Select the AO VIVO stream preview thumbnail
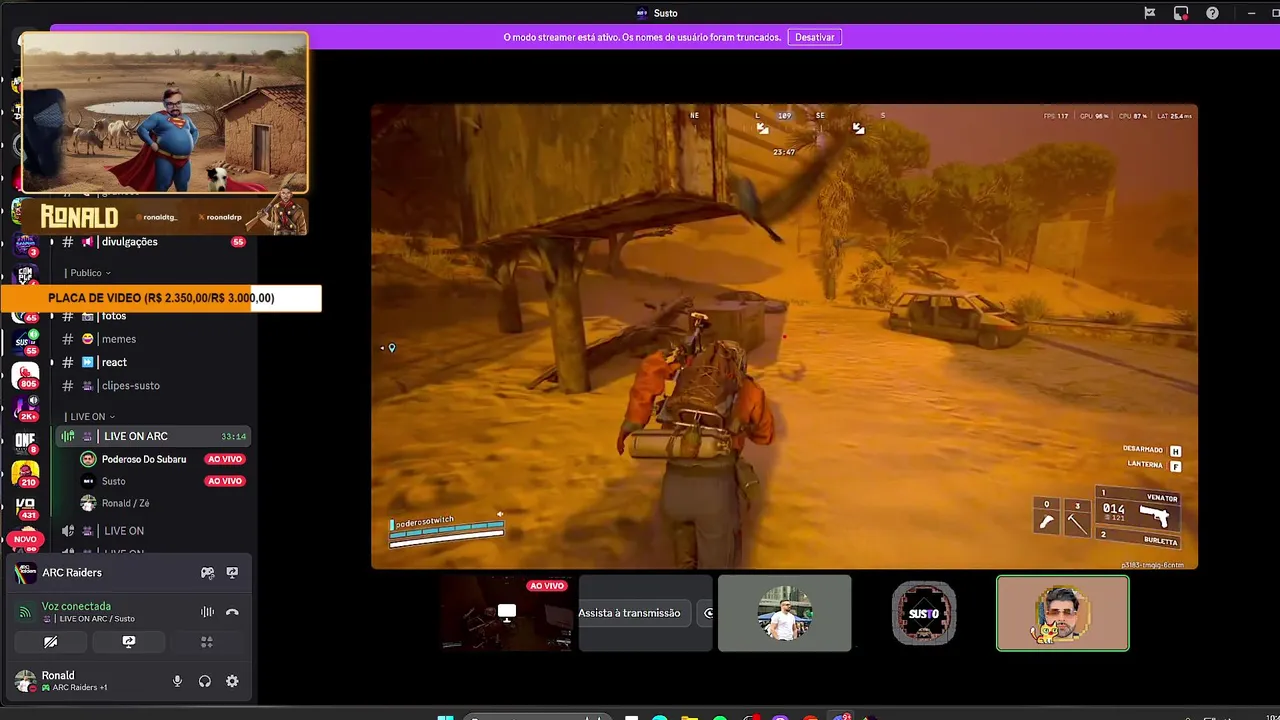 click(506, 613)
